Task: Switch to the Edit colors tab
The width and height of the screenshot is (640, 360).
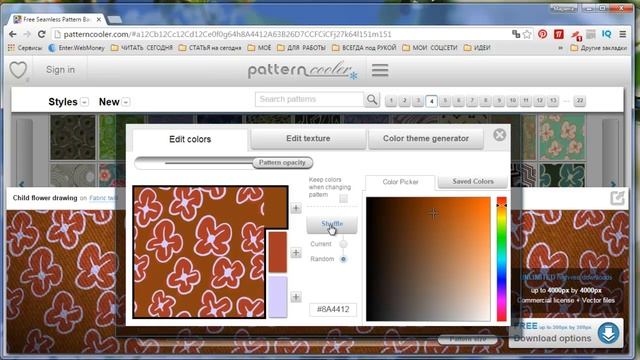Action: pos(190,139)
